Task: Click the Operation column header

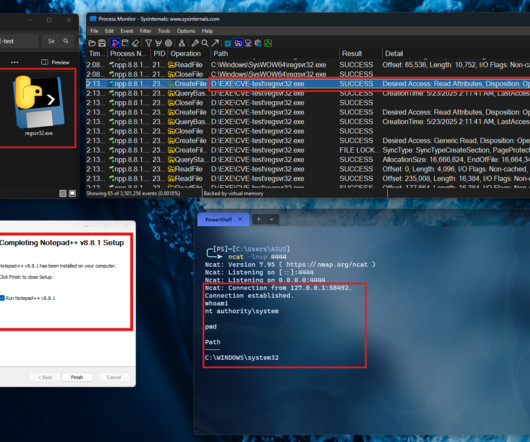Action: point(189,53)
